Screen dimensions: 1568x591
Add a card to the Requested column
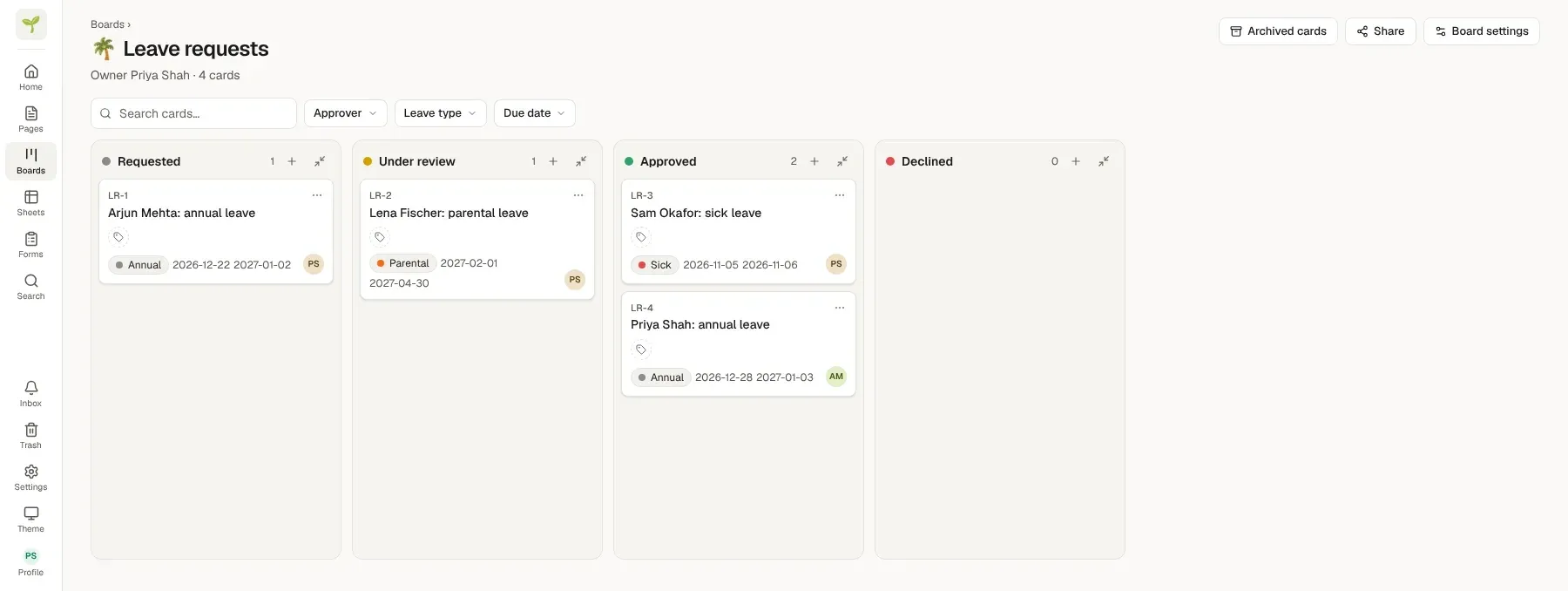[292, 161]
